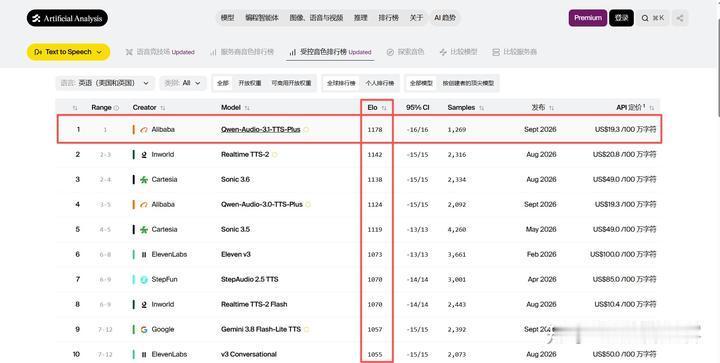Open the 推理 nav menu
Viewport: 720px width, 363px height.
point(360,18)
